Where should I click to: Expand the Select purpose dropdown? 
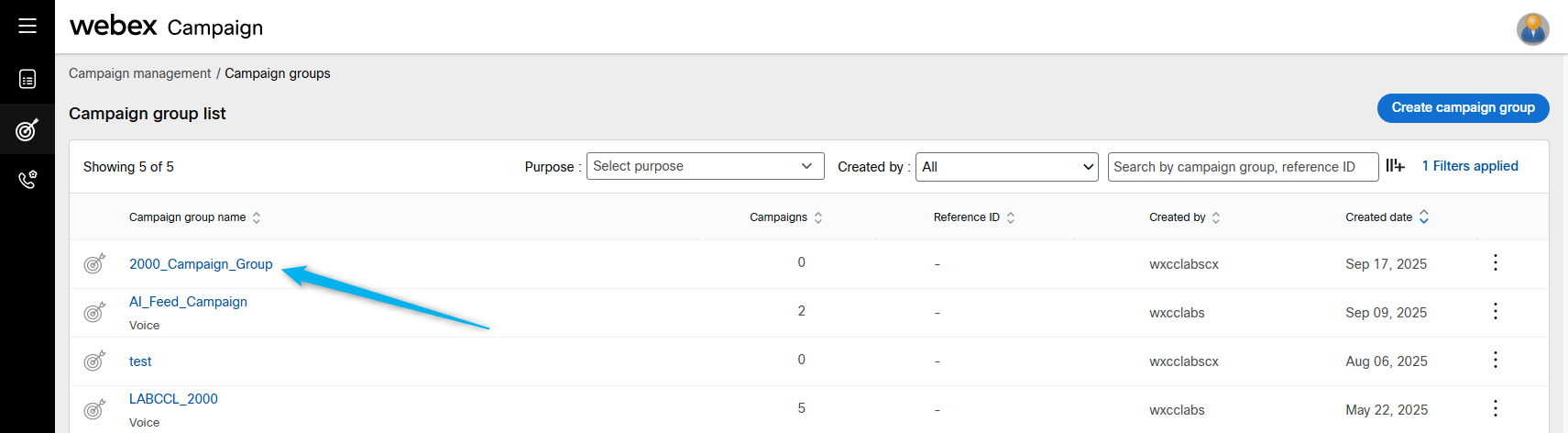705,166
